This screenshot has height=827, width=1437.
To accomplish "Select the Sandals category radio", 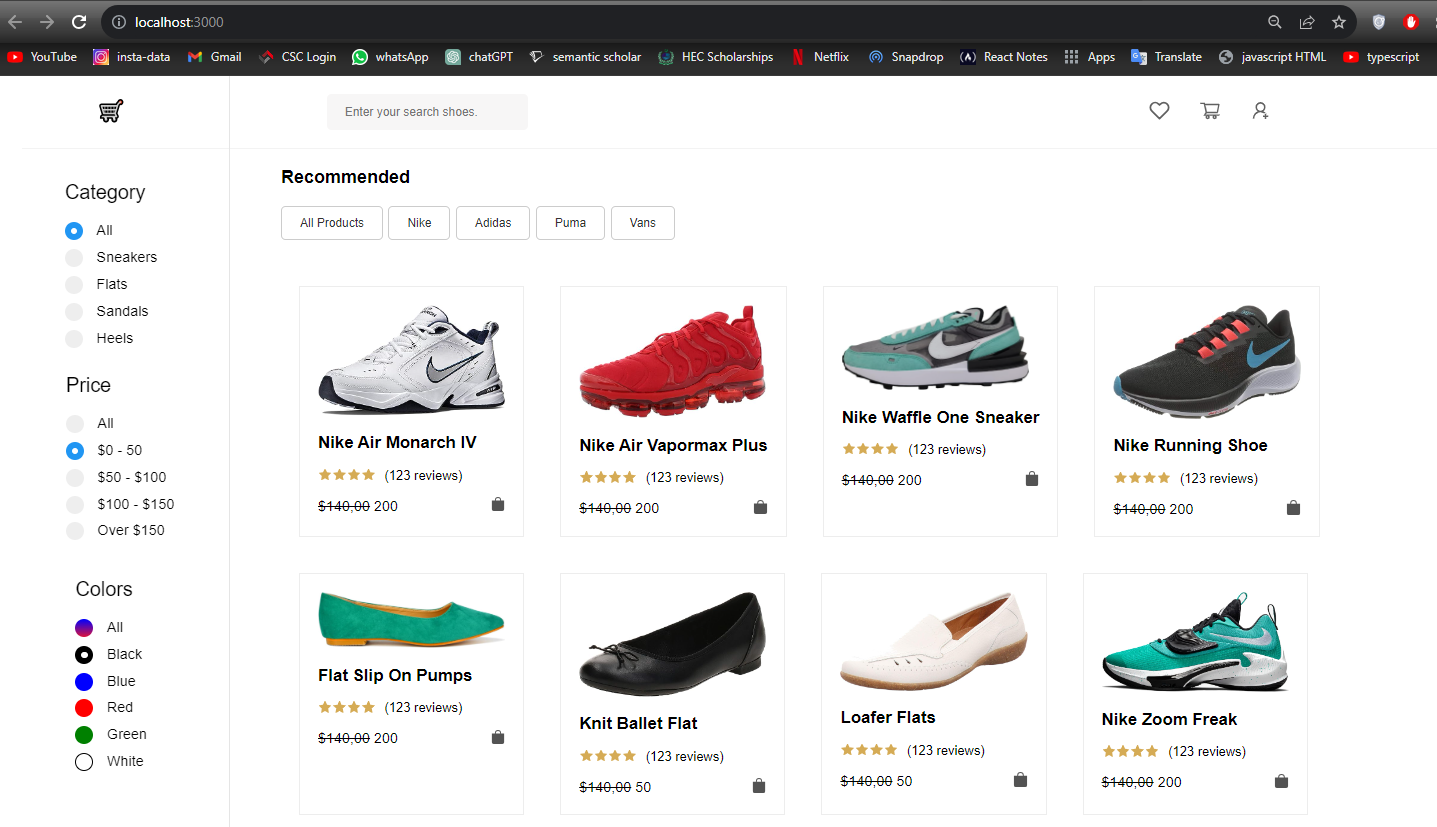I will click(74, 312).
